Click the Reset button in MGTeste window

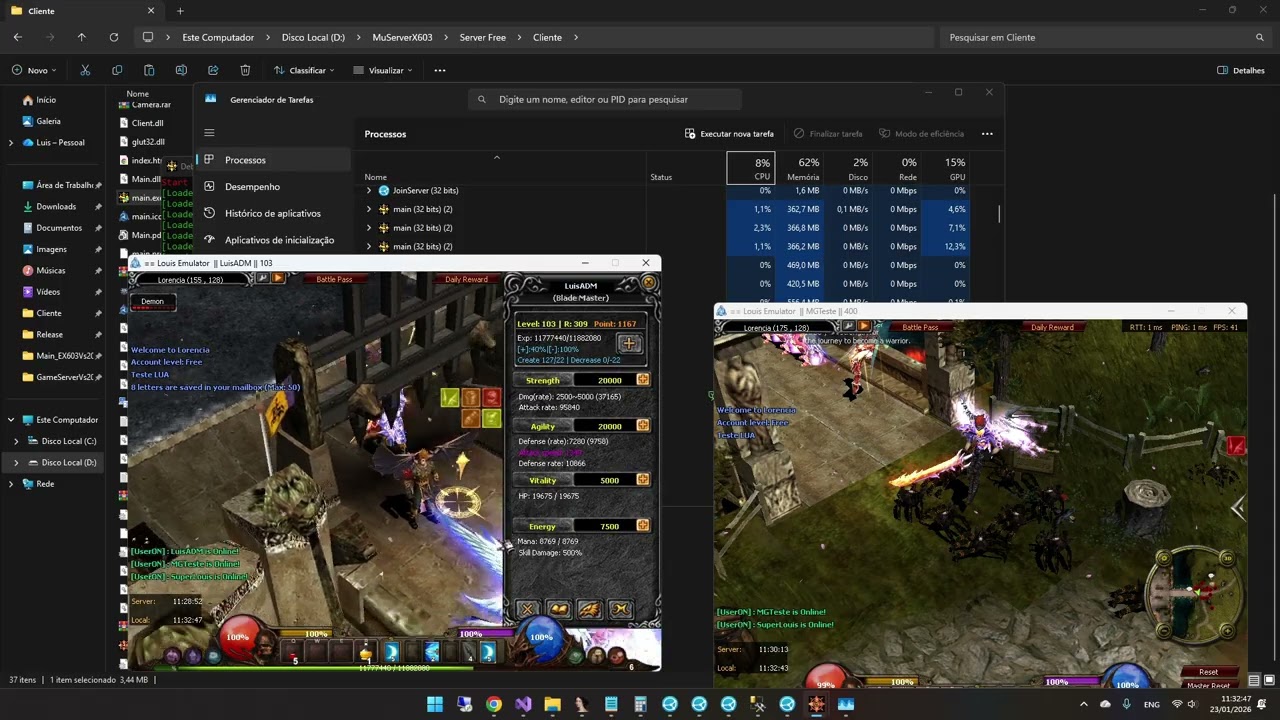[1208, 672]
